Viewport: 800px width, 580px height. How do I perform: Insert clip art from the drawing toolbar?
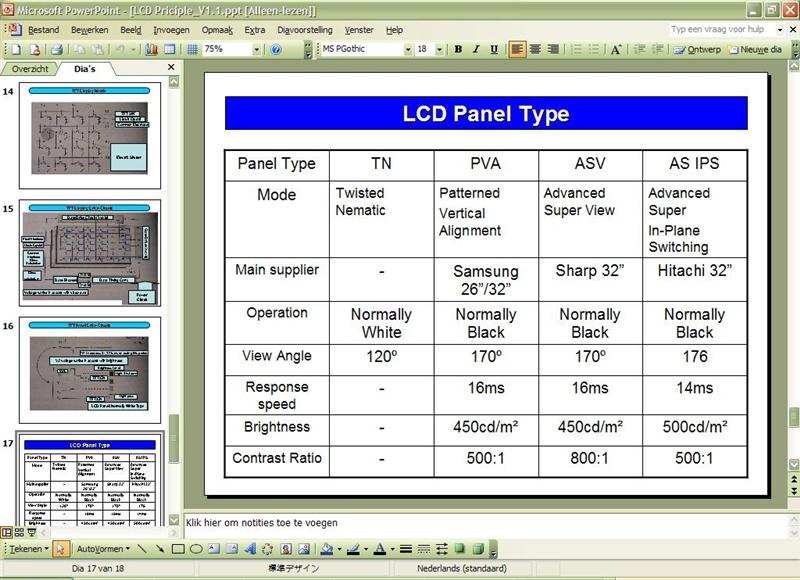click(286, 549)
